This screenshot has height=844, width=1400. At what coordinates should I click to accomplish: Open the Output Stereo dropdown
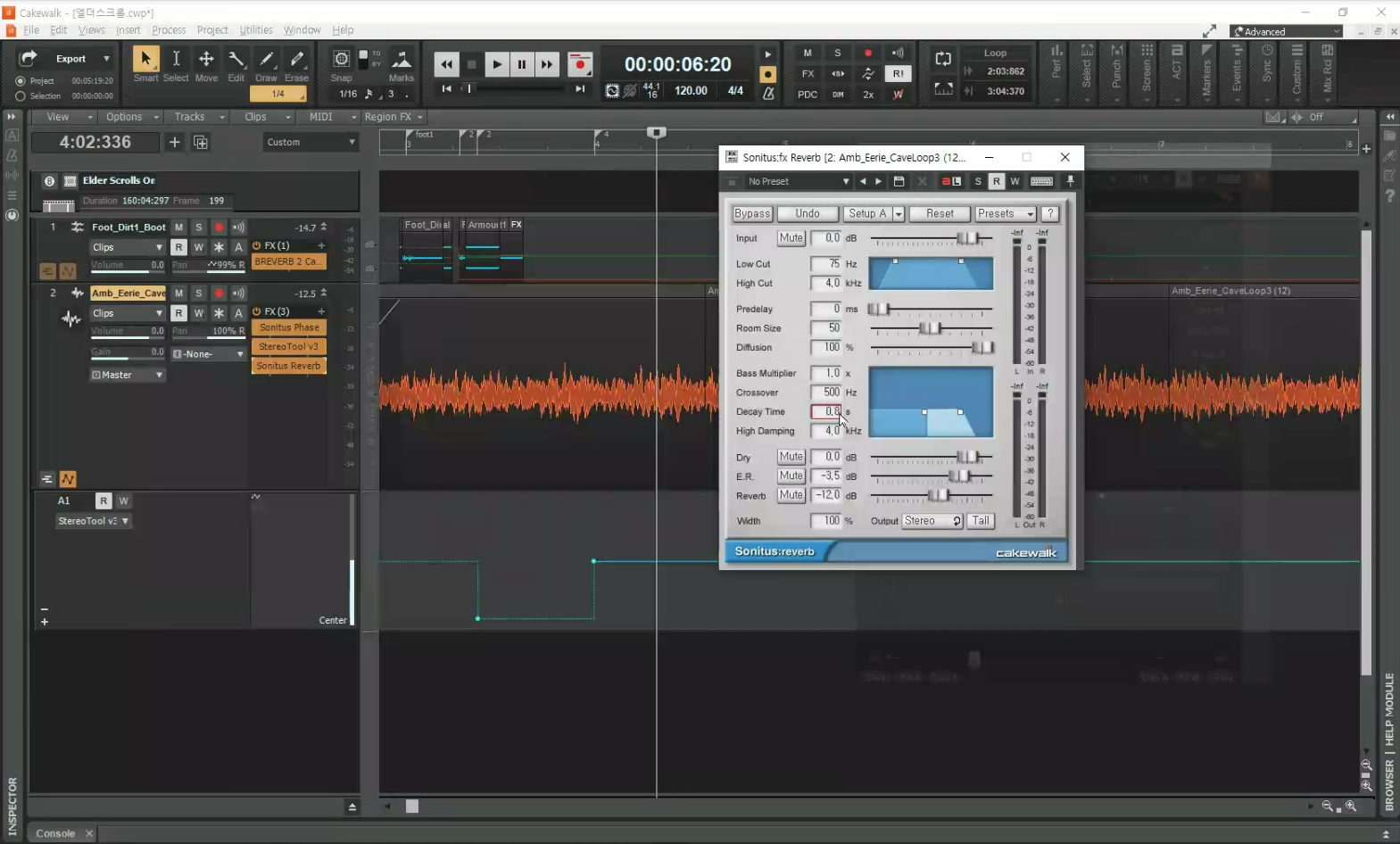(932, 521)
